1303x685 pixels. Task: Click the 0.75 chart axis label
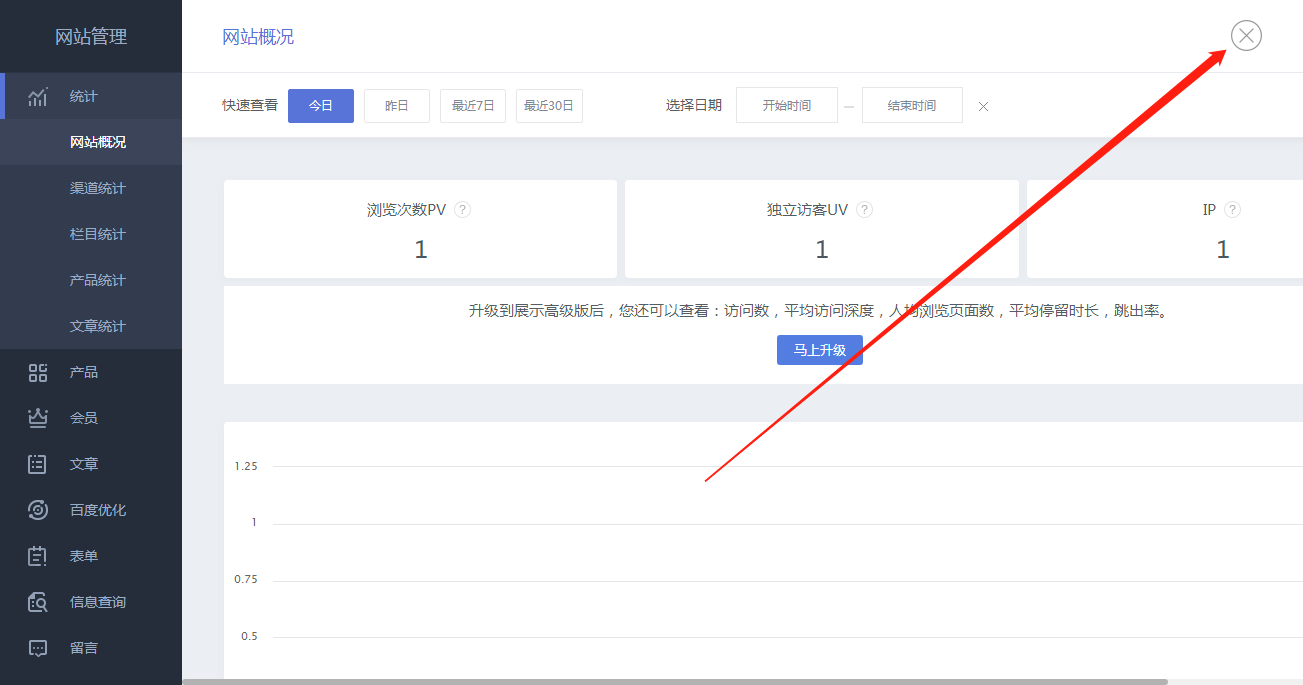(x=246, y=579)
